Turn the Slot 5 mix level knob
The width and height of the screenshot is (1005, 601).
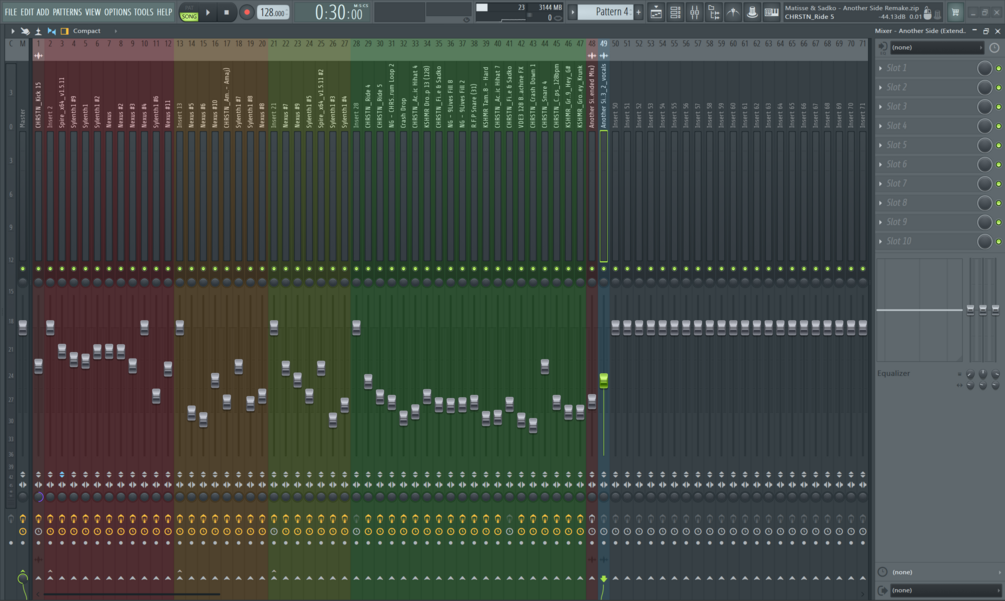click(x=984, y=145)
